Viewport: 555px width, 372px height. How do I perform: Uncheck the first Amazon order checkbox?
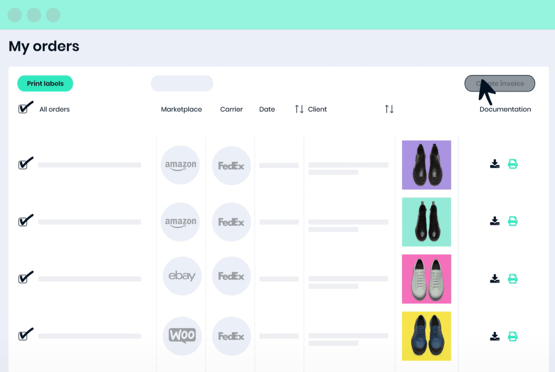pyautogui.click(x=25, y=163)
